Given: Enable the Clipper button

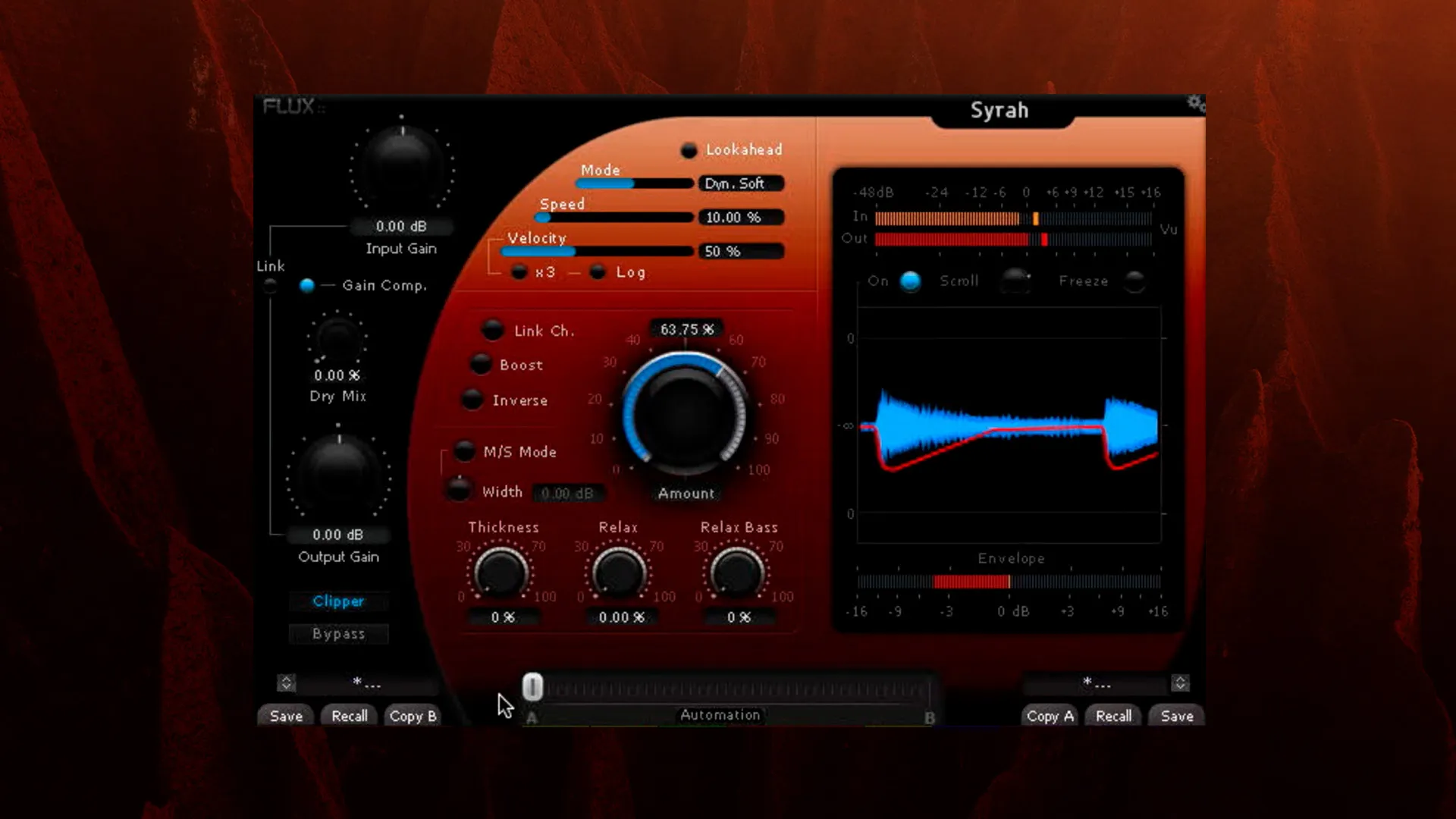Looking at the screenshot, I should point(338,601).
